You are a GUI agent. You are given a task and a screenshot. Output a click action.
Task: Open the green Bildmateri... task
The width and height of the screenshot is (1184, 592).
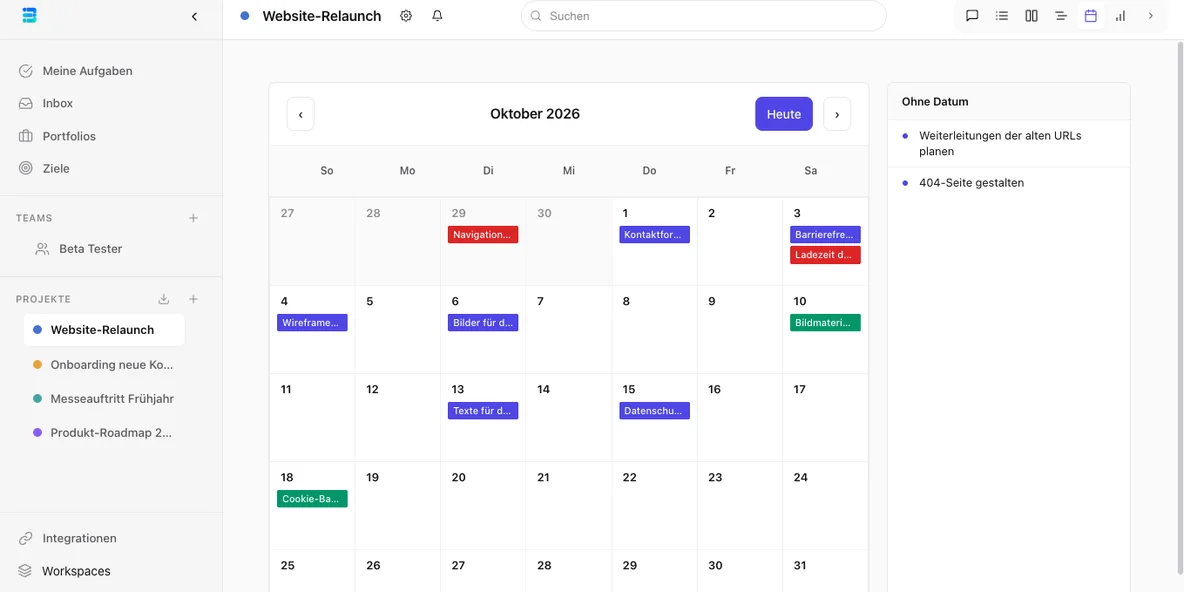tap(825, 322)
